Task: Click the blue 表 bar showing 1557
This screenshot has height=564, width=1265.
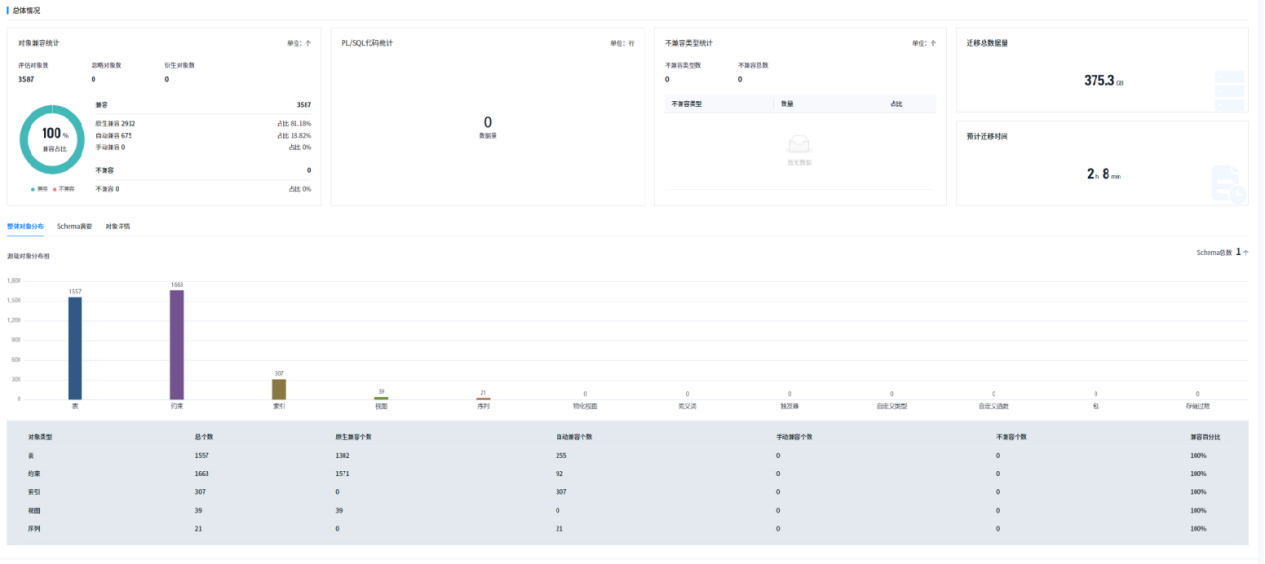Action: [x=75, y=348]
